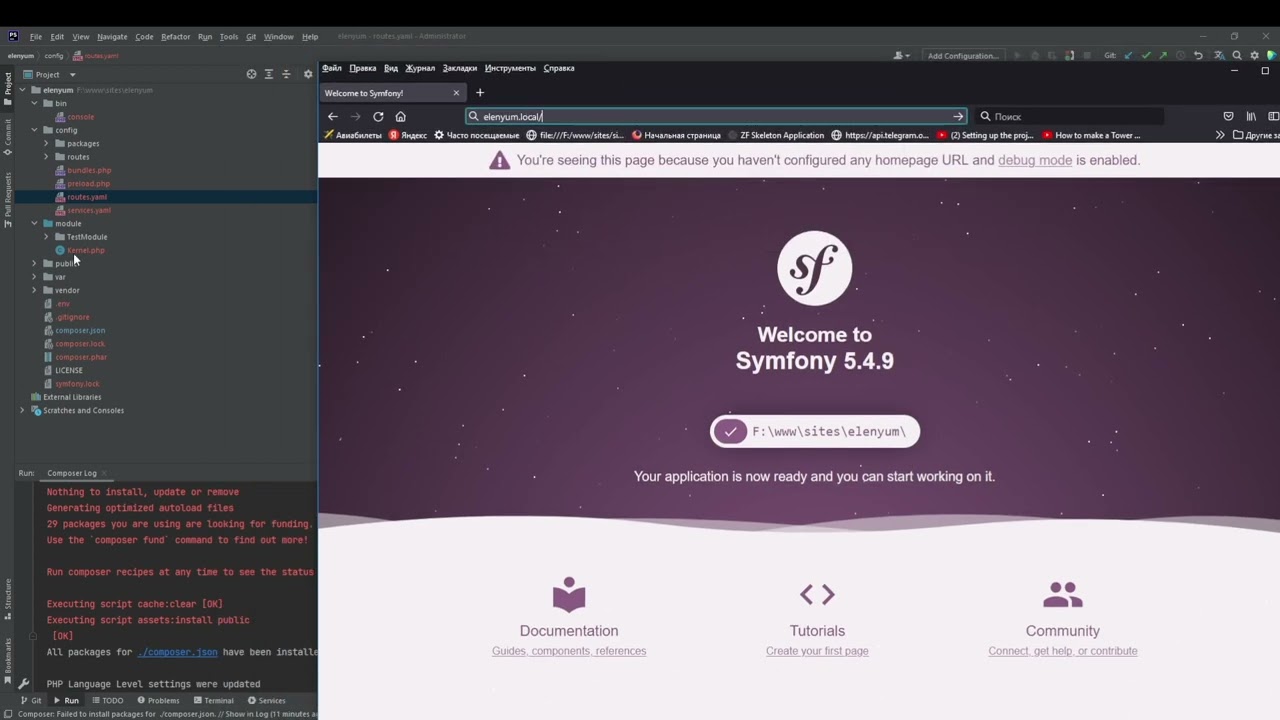Open Add Configuration dropdown button
1280x720 pixels.
963,56
